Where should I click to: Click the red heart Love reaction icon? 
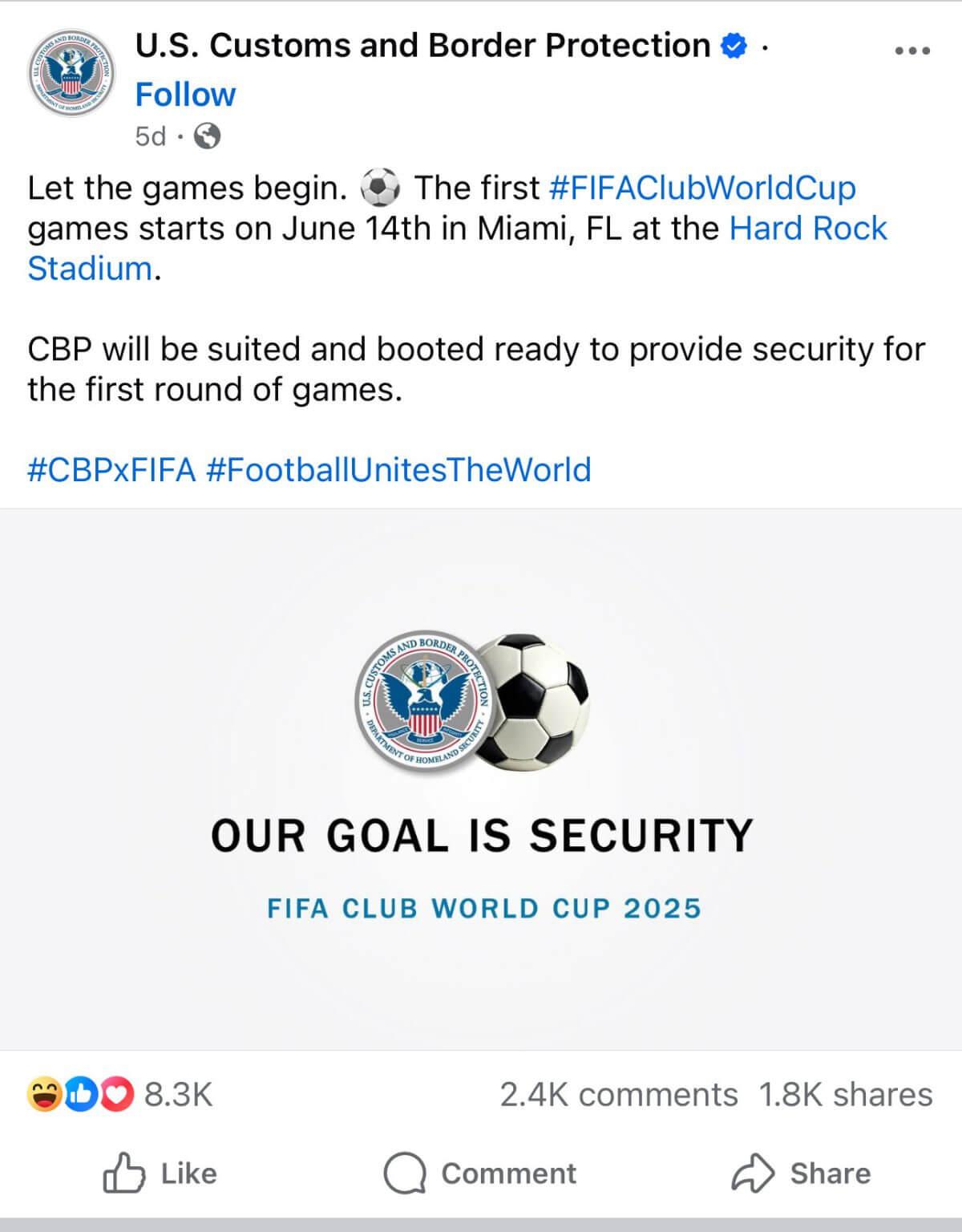click(x=118, y=1095)
